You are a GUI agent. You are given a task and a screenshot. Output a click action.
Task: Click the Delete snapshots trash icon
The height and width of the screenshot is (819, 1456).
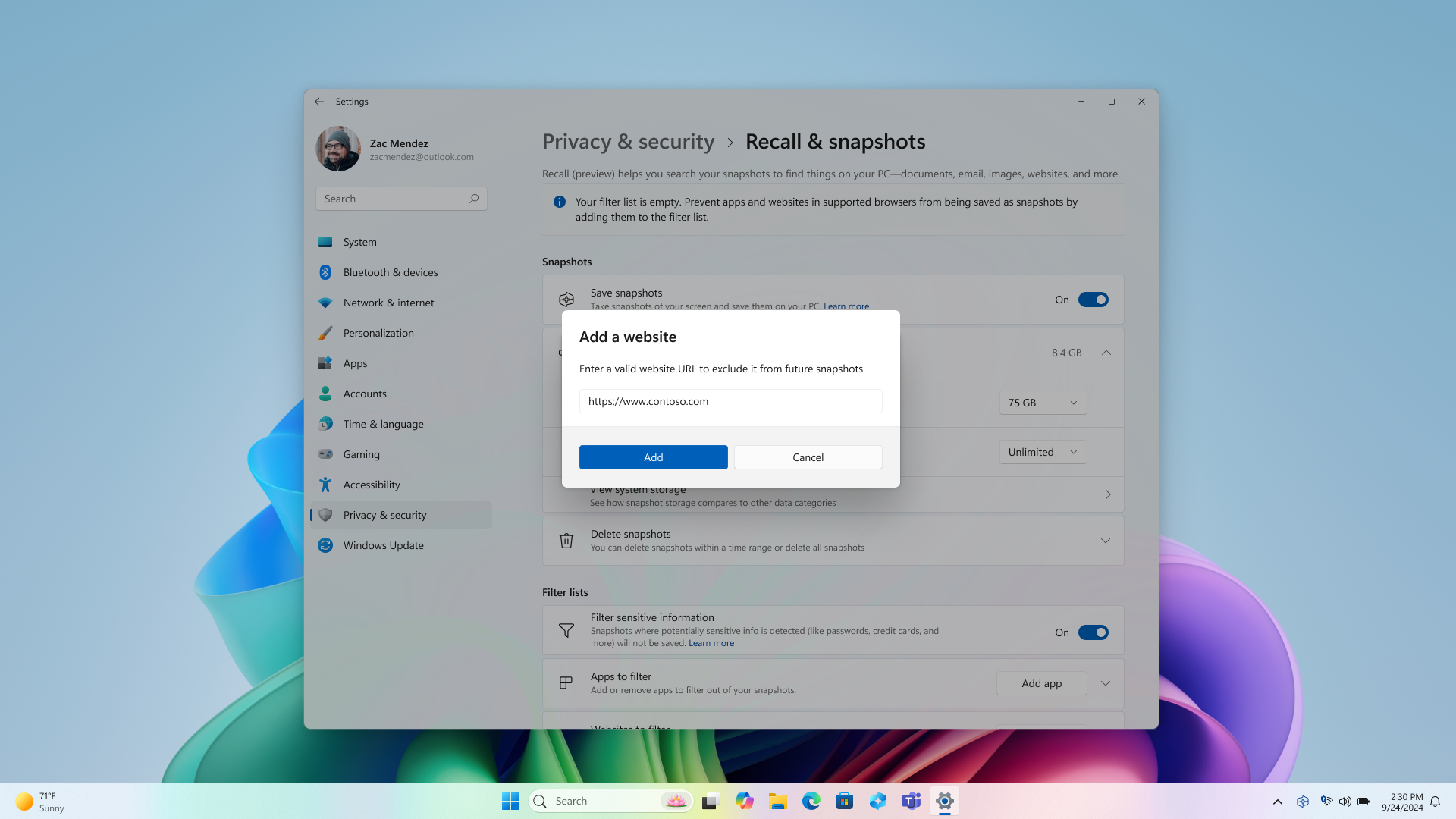tap(566, 540)
